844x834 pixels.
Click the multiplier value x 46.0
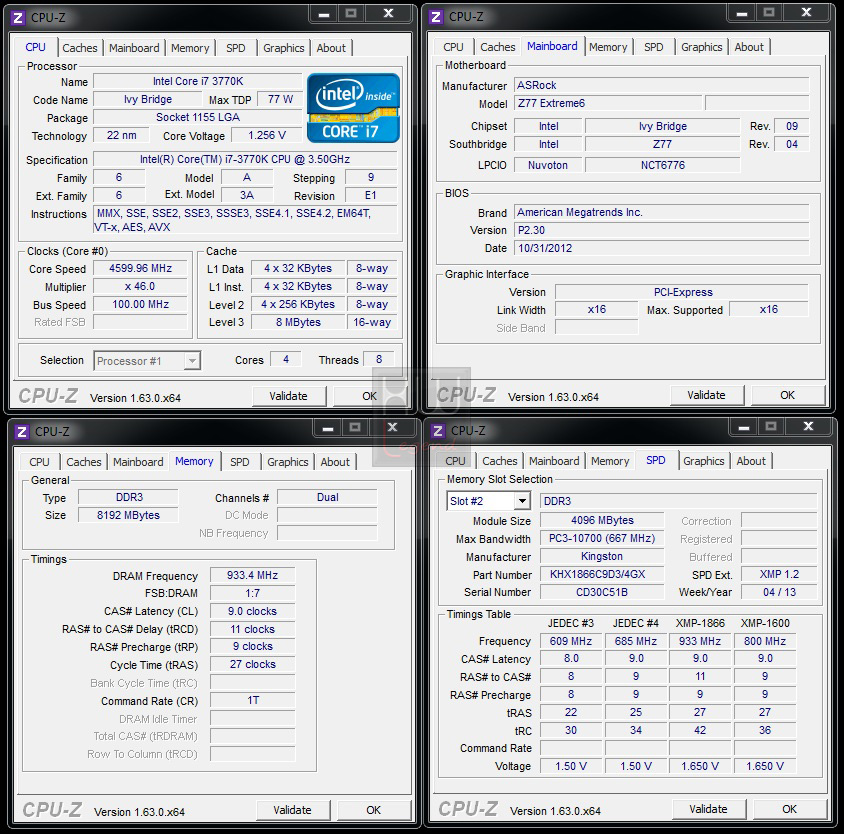pos(140,286)
